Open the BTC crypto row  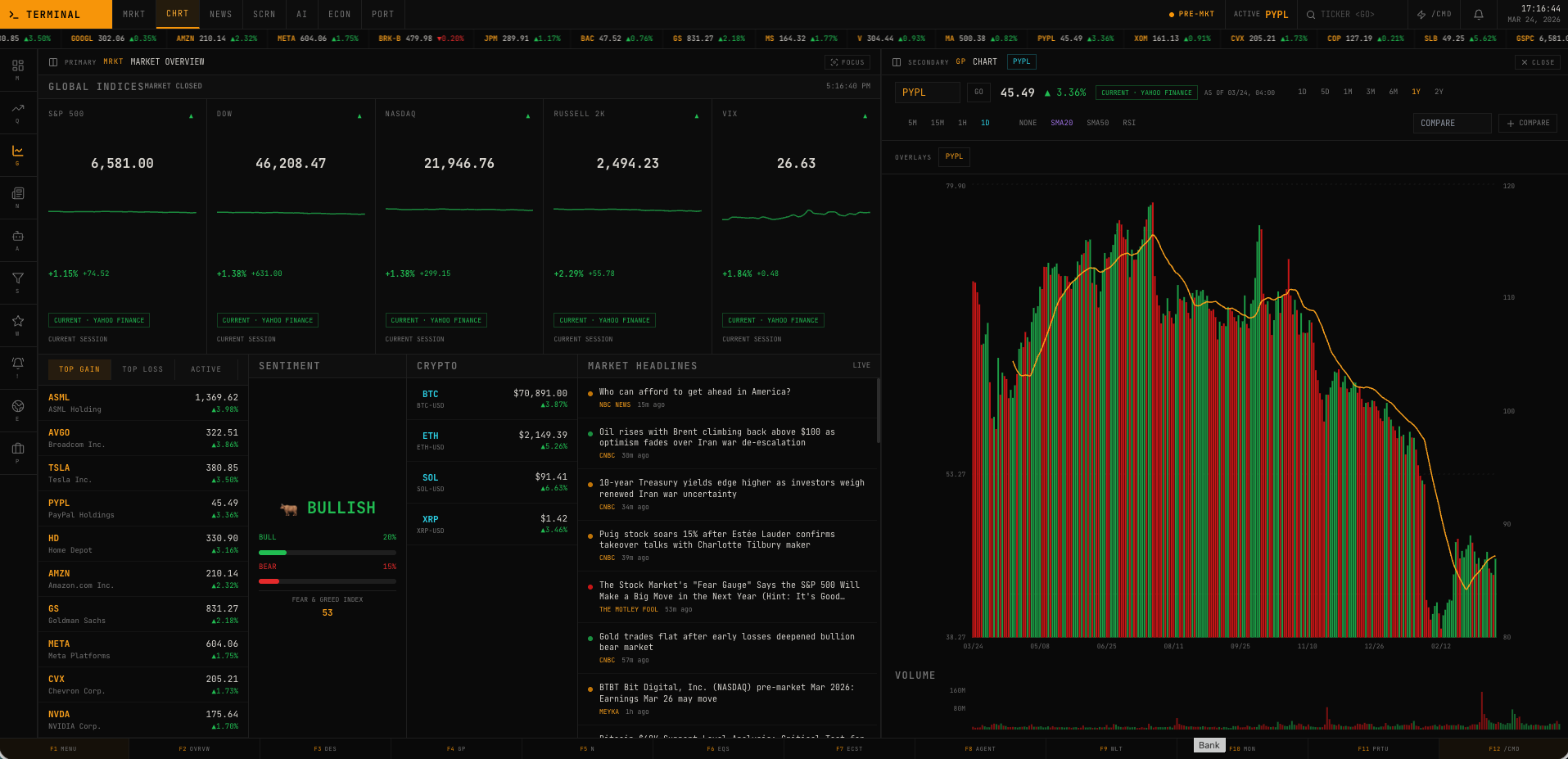(492, 399)
